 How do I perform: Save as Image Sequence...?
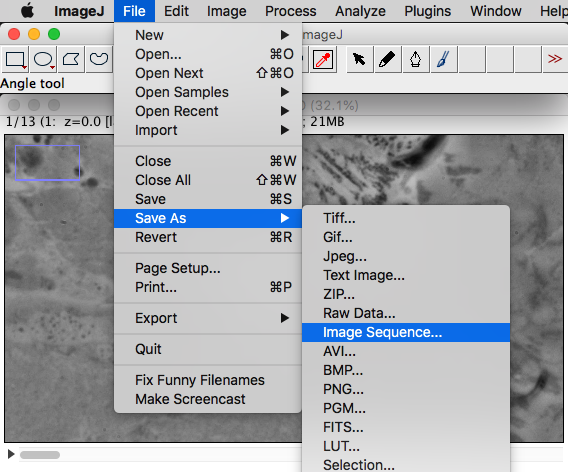(406, 332)
